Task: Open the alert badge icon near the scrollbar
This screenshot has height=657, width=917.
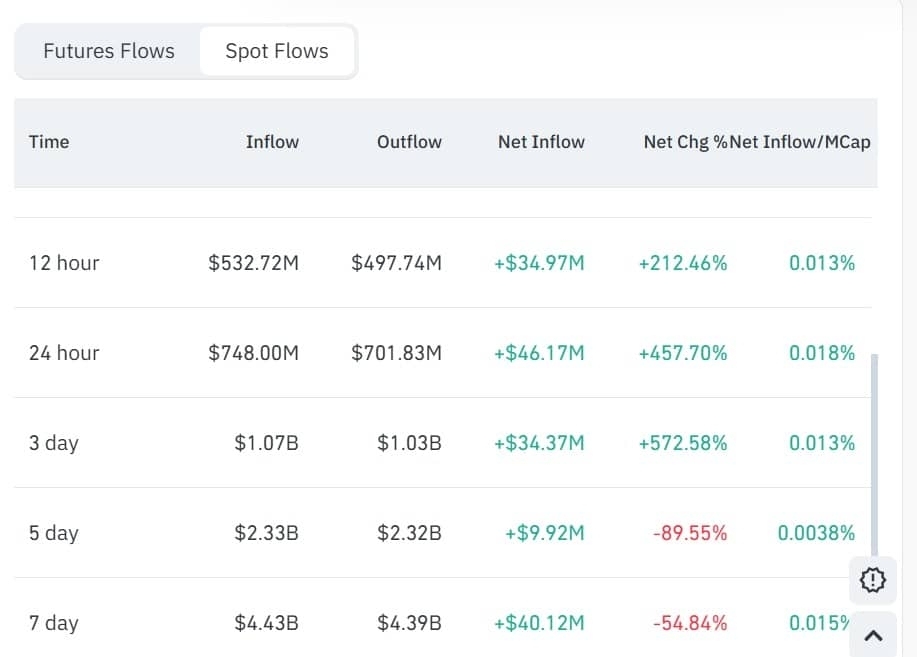Action: (871, 580)
